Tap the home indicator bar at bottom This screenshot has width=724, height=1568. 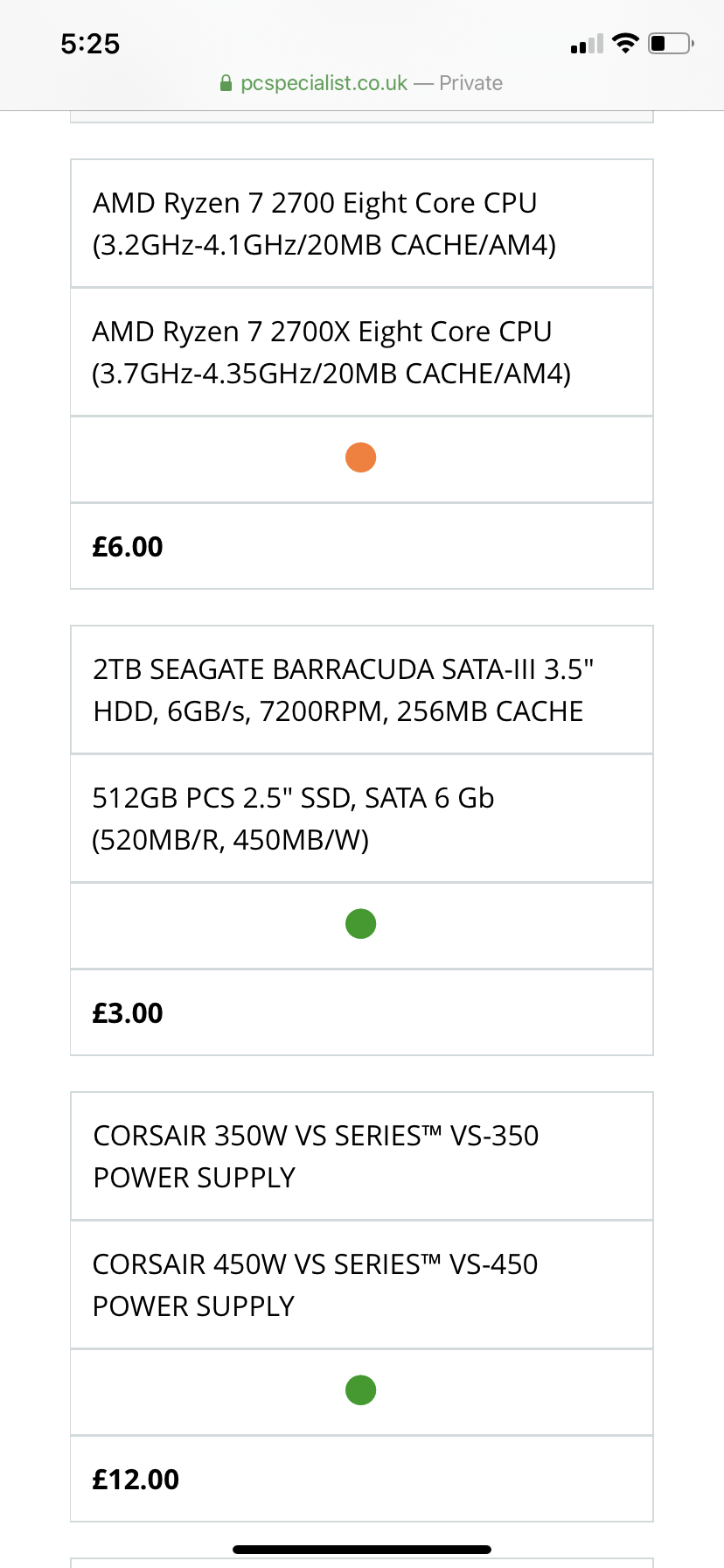(x=362, y=1550)
